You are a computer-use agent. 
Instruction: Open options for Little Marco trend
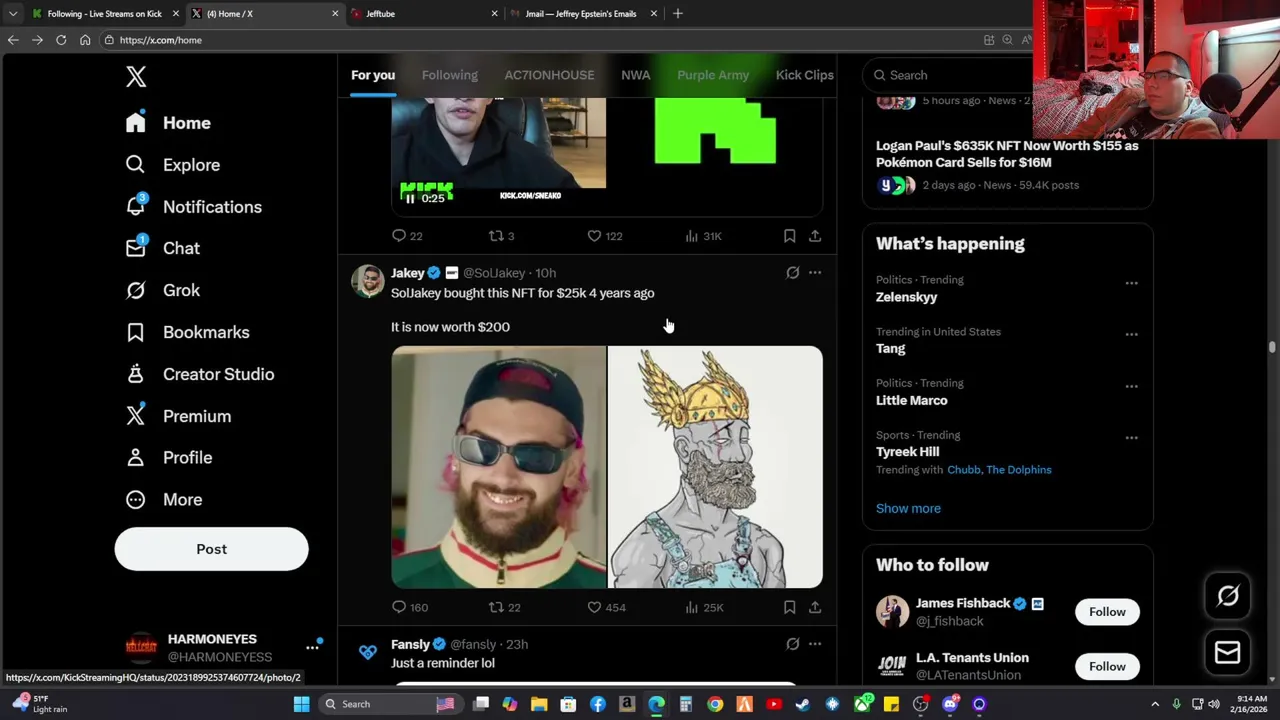coord(1131,386)
